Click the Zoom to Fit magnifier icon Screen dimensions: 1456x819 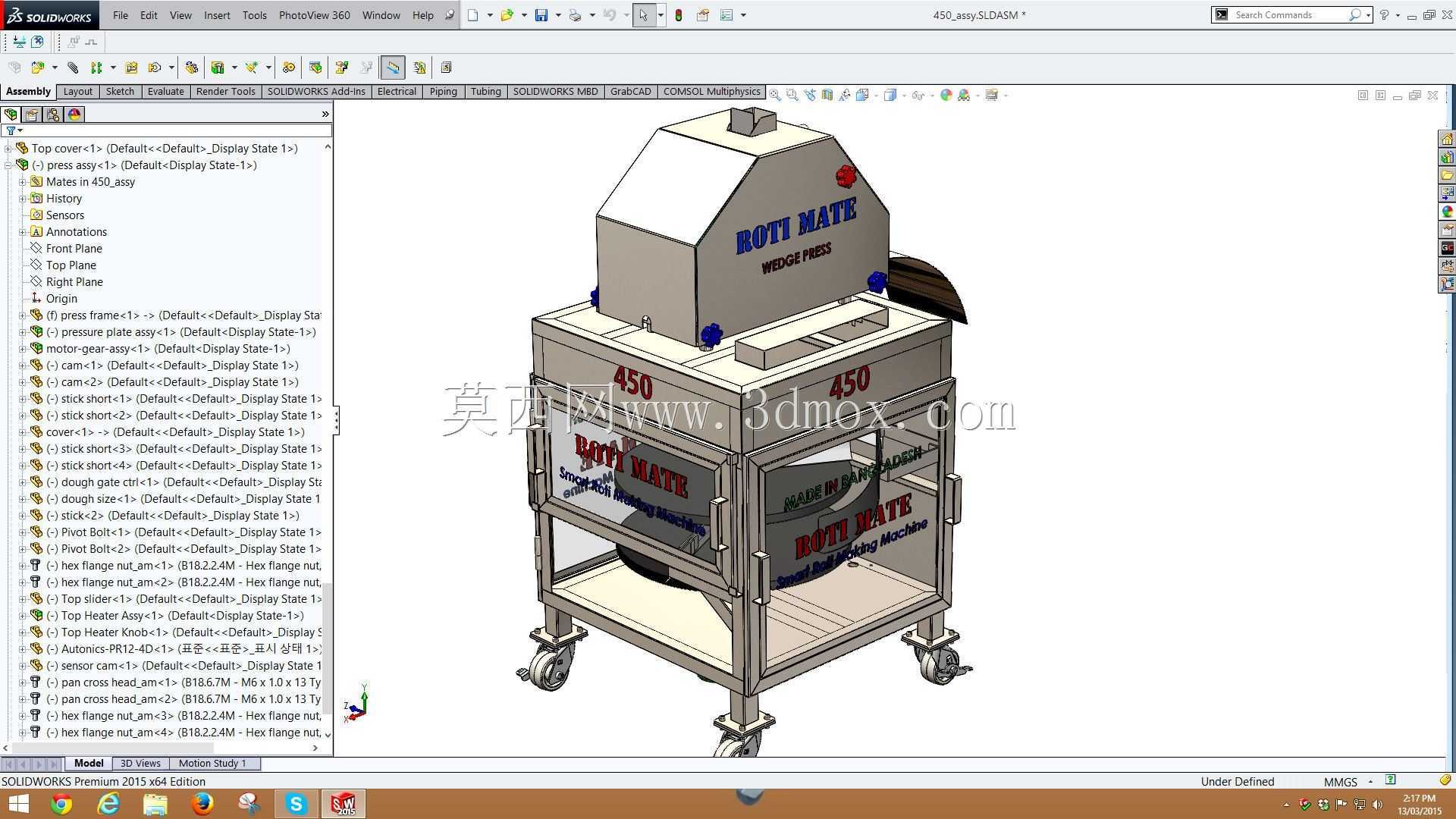[x=775, y=95]
